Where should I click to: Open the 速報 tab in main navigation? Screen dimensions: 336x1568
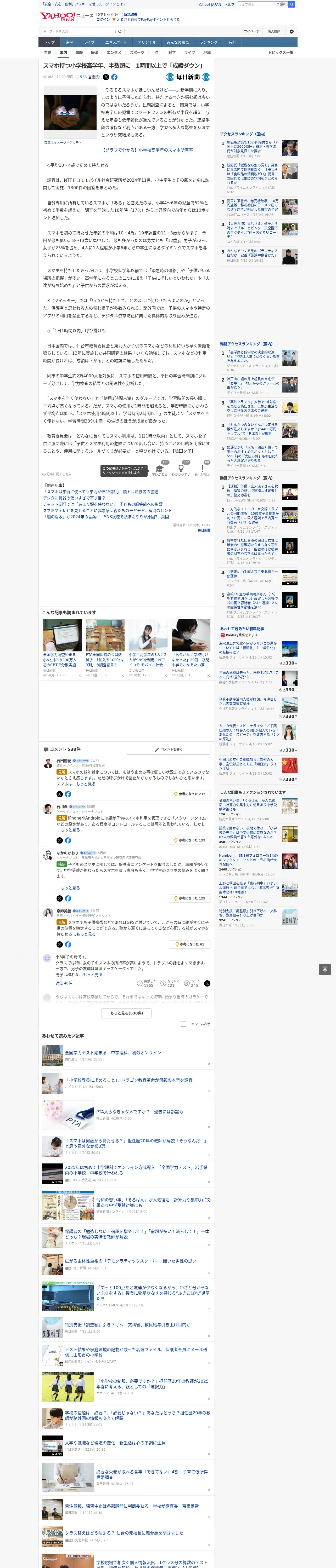(69, 43)
